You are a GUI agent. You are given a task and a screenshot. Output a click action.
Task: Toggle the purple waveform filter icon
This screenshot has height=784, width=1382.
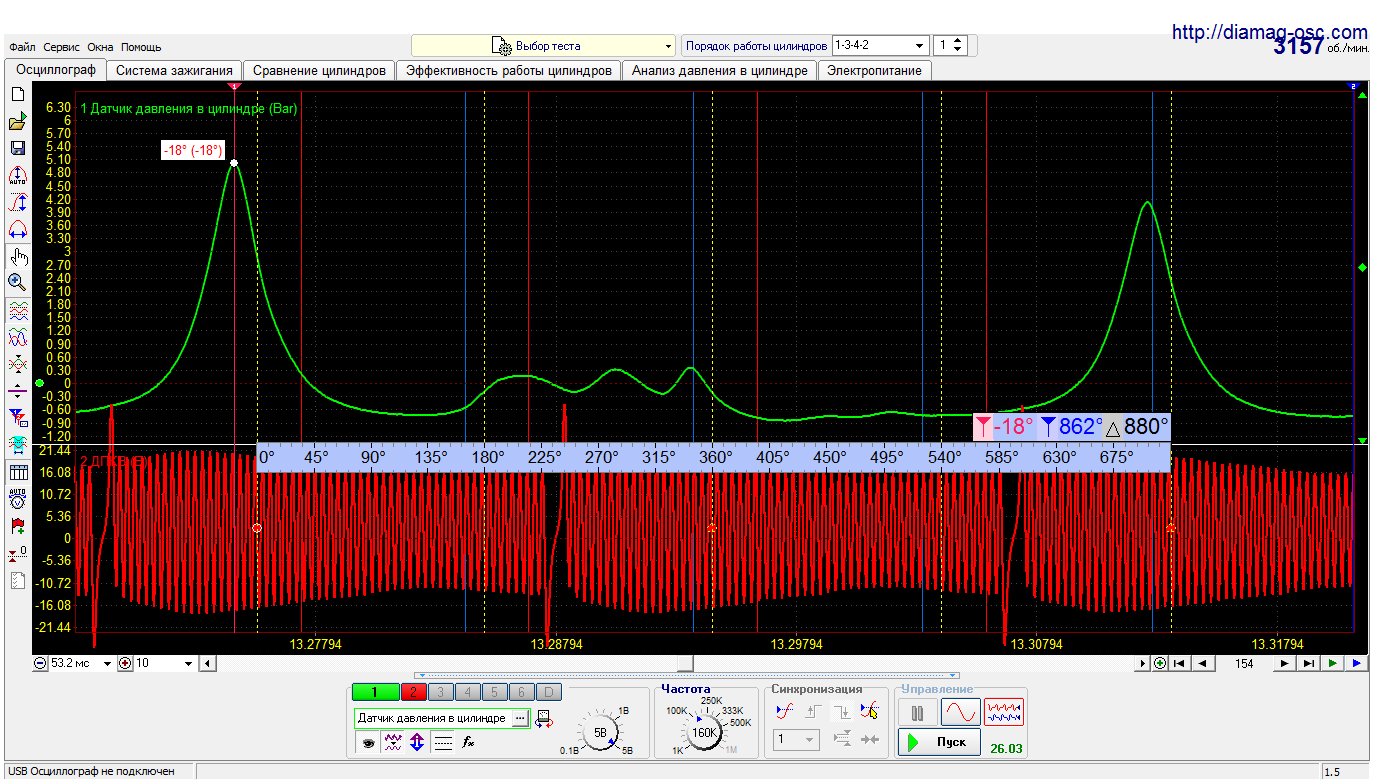click(x=393, y=742)
